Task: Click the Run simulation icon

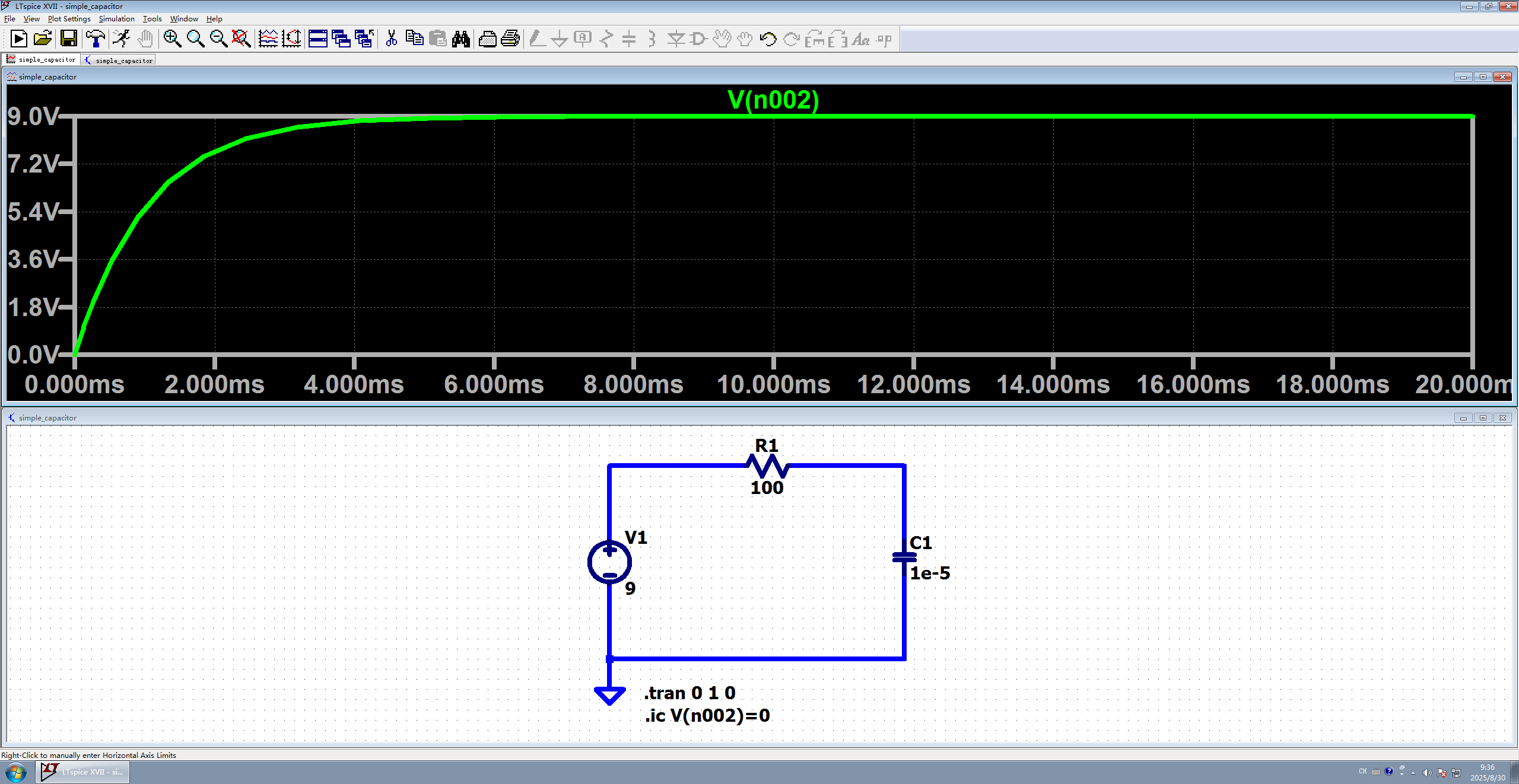Action: point(18,39)
